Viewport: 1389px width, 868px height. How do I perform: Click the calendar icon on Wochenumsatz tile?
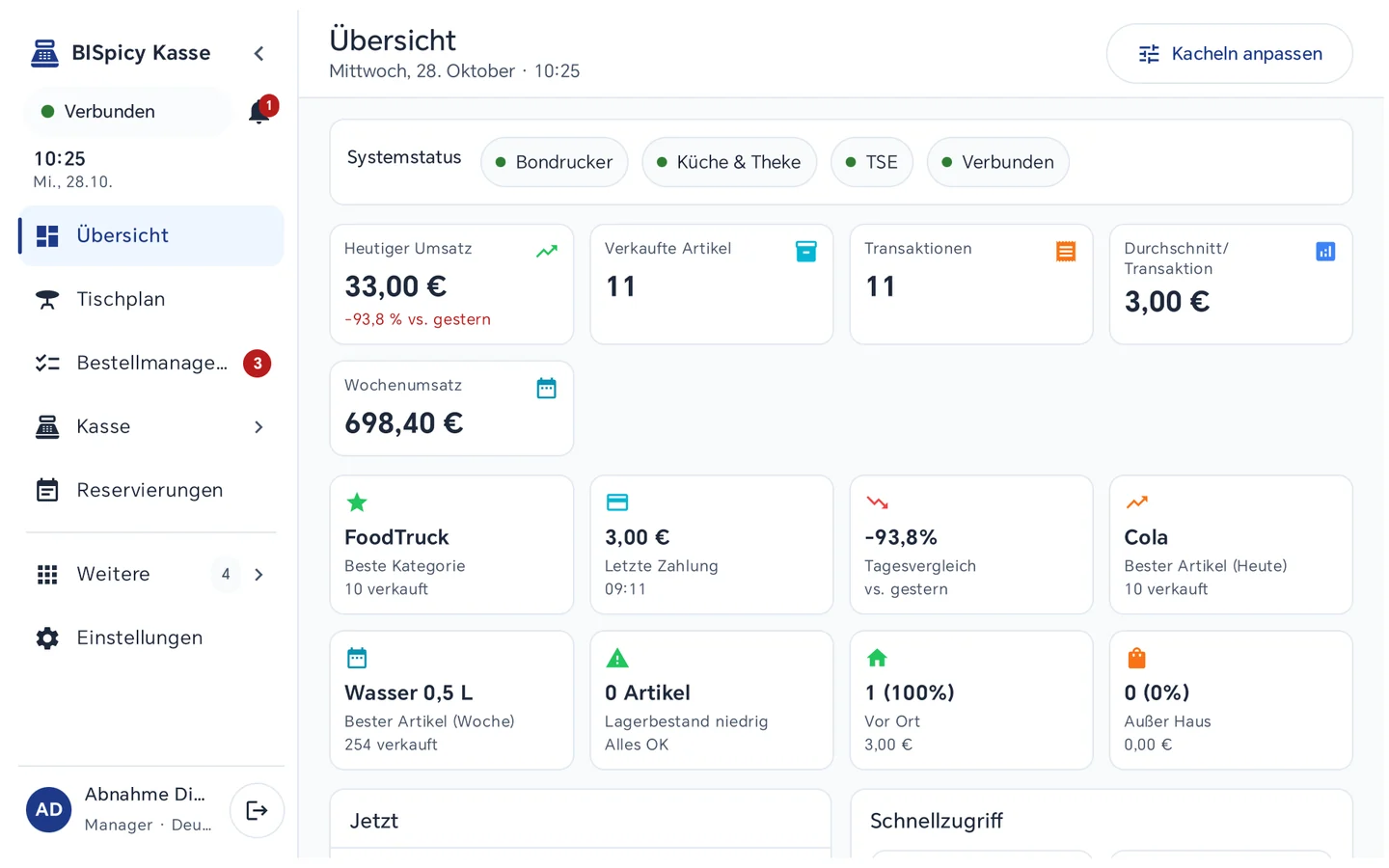pyautogui.click(x=547, y=389)
